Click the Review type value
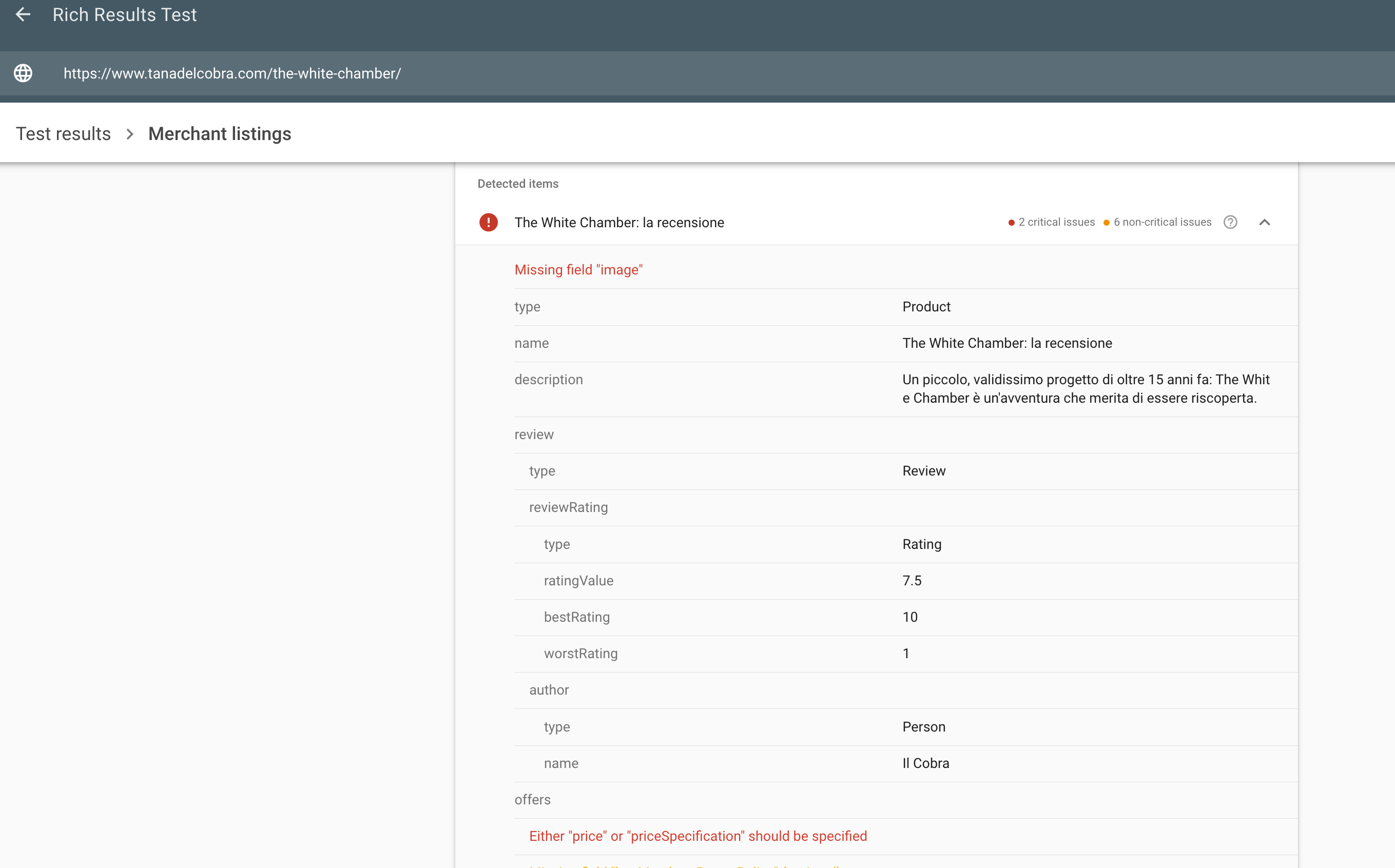Viewport: 1395px width, 868px height. pyautogui.click(x=924, y=471)
